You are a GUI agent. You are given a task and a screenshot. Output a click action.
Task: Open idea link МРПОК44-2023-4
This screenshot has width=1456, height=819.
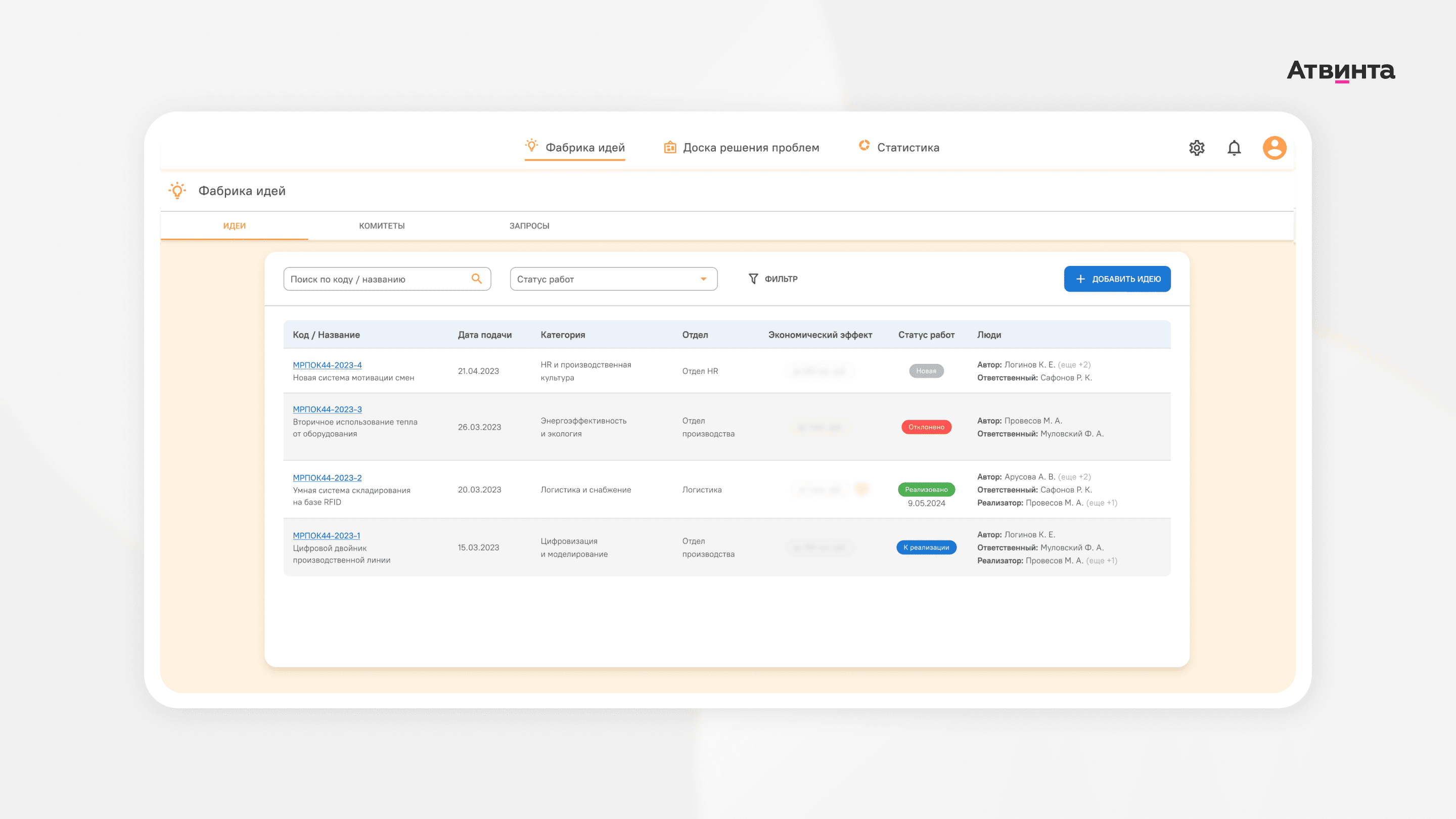(x=327, y=365)
